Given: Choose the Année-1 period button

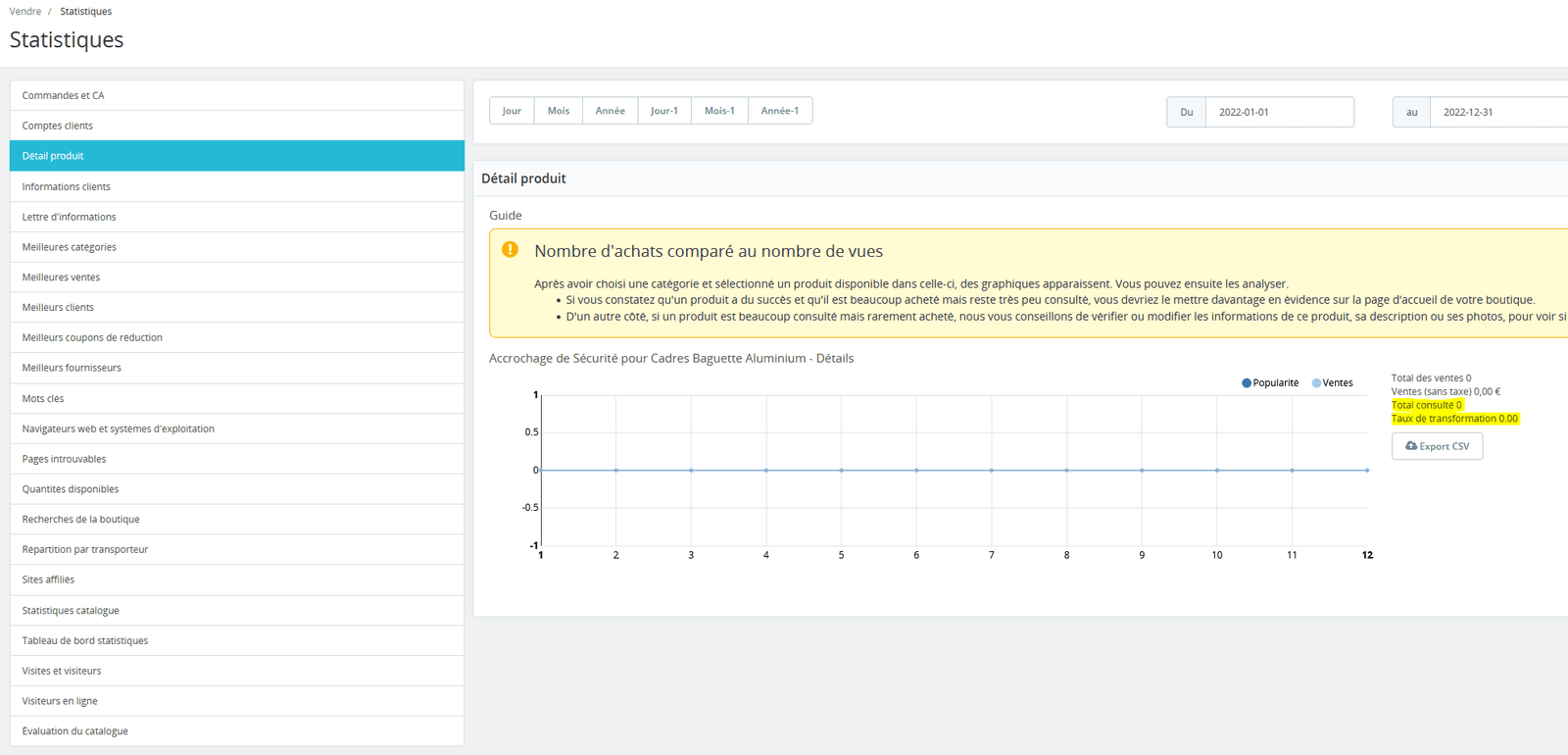Looking at the screenshot, I should click(x=780, y=111).
